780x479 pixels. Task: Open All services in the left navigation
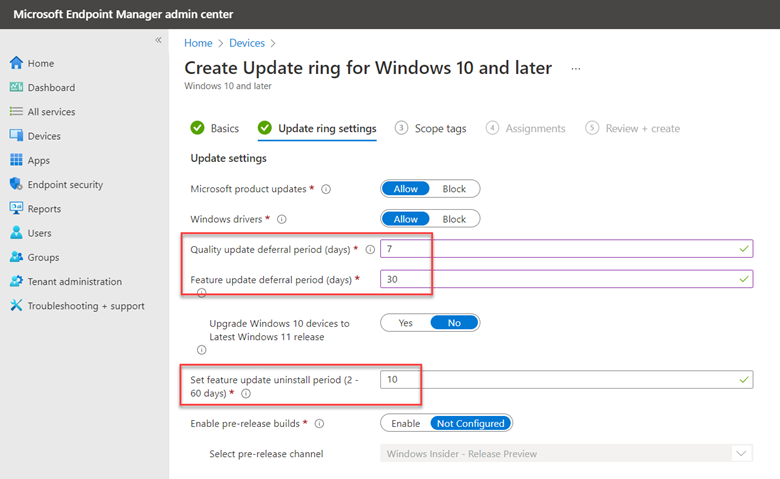tap(51, 112)
